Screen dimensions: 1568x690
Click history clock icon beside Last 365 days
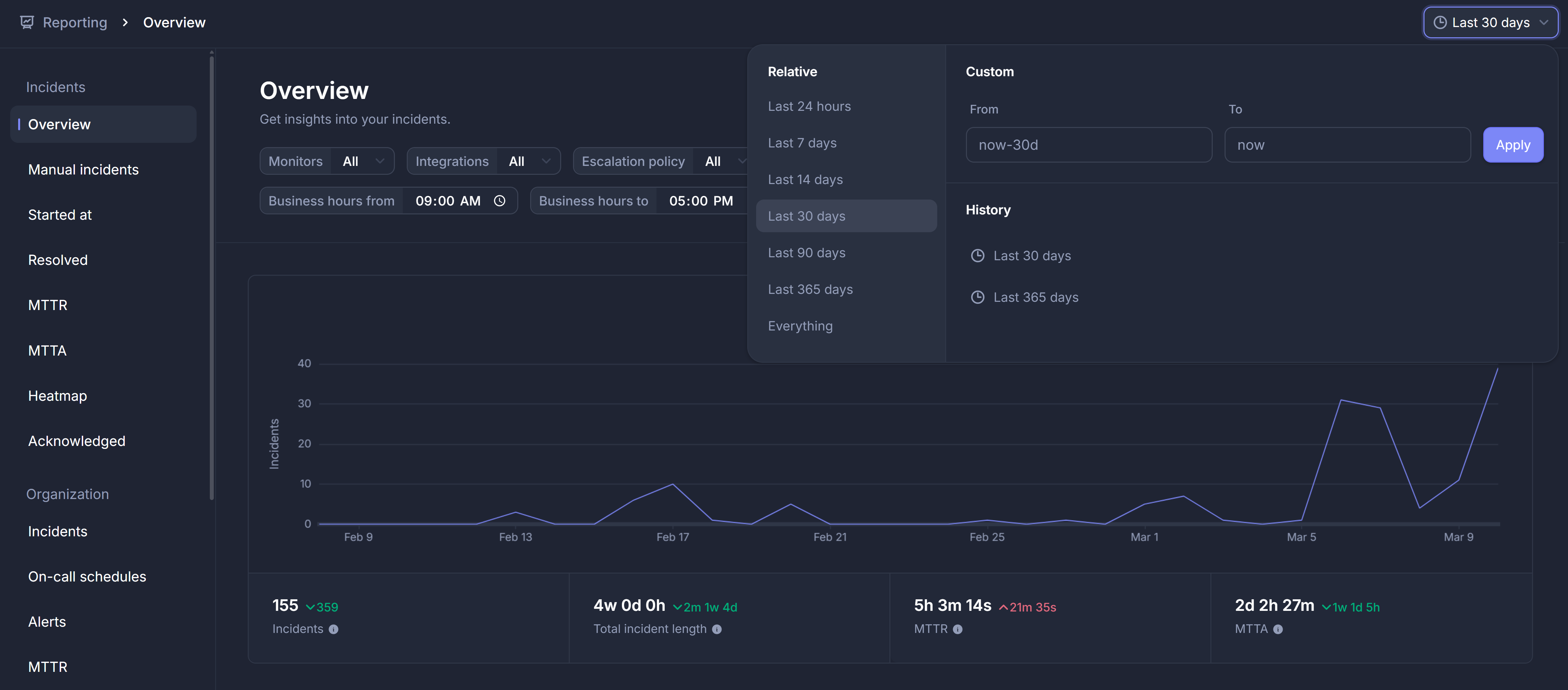click(x=977, y=297)
